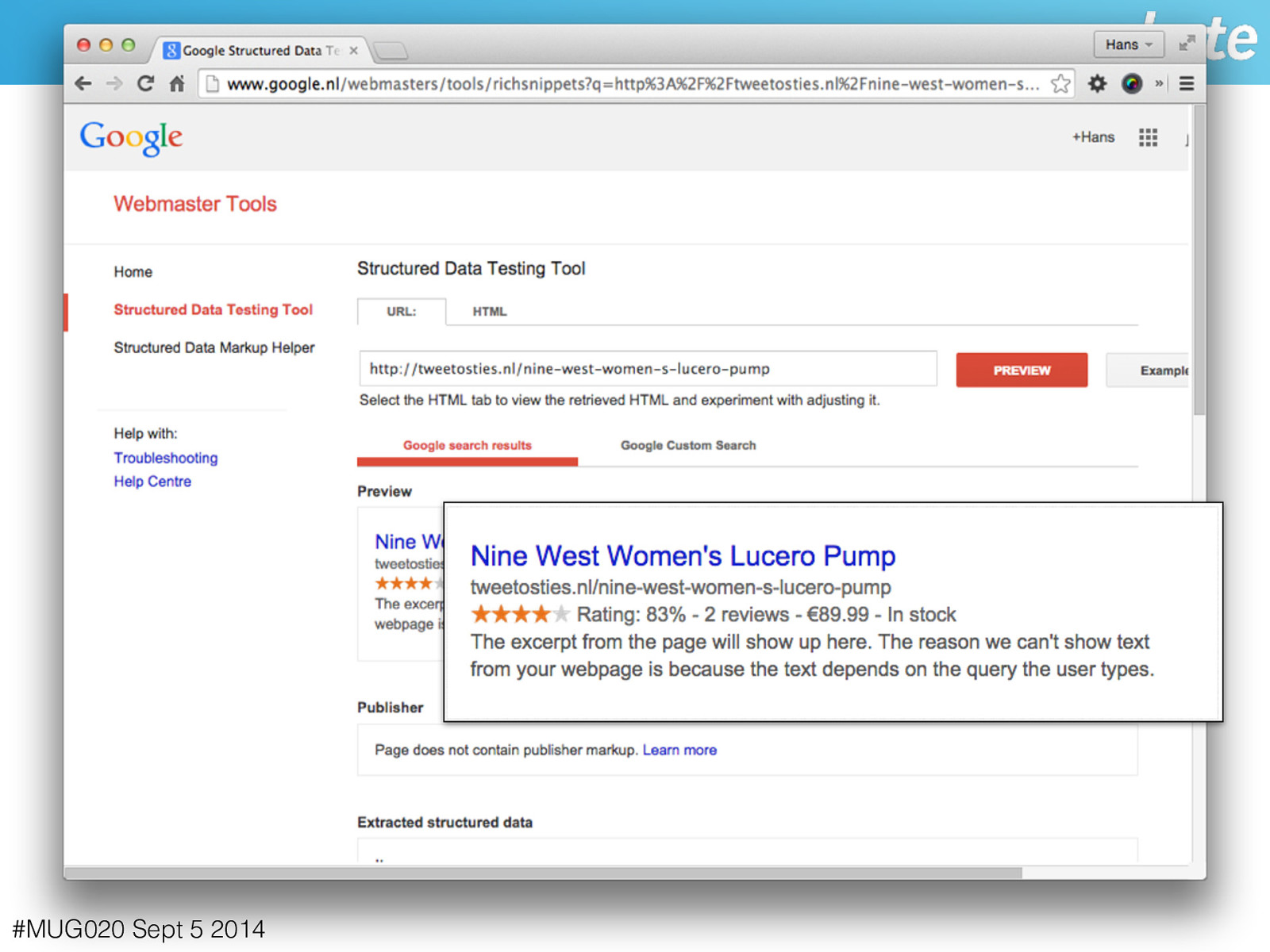Image resolution: width=1270 pixels, height=952 pixels.
Task: Switch to the HTML tab
Action: tap(489, 312)
